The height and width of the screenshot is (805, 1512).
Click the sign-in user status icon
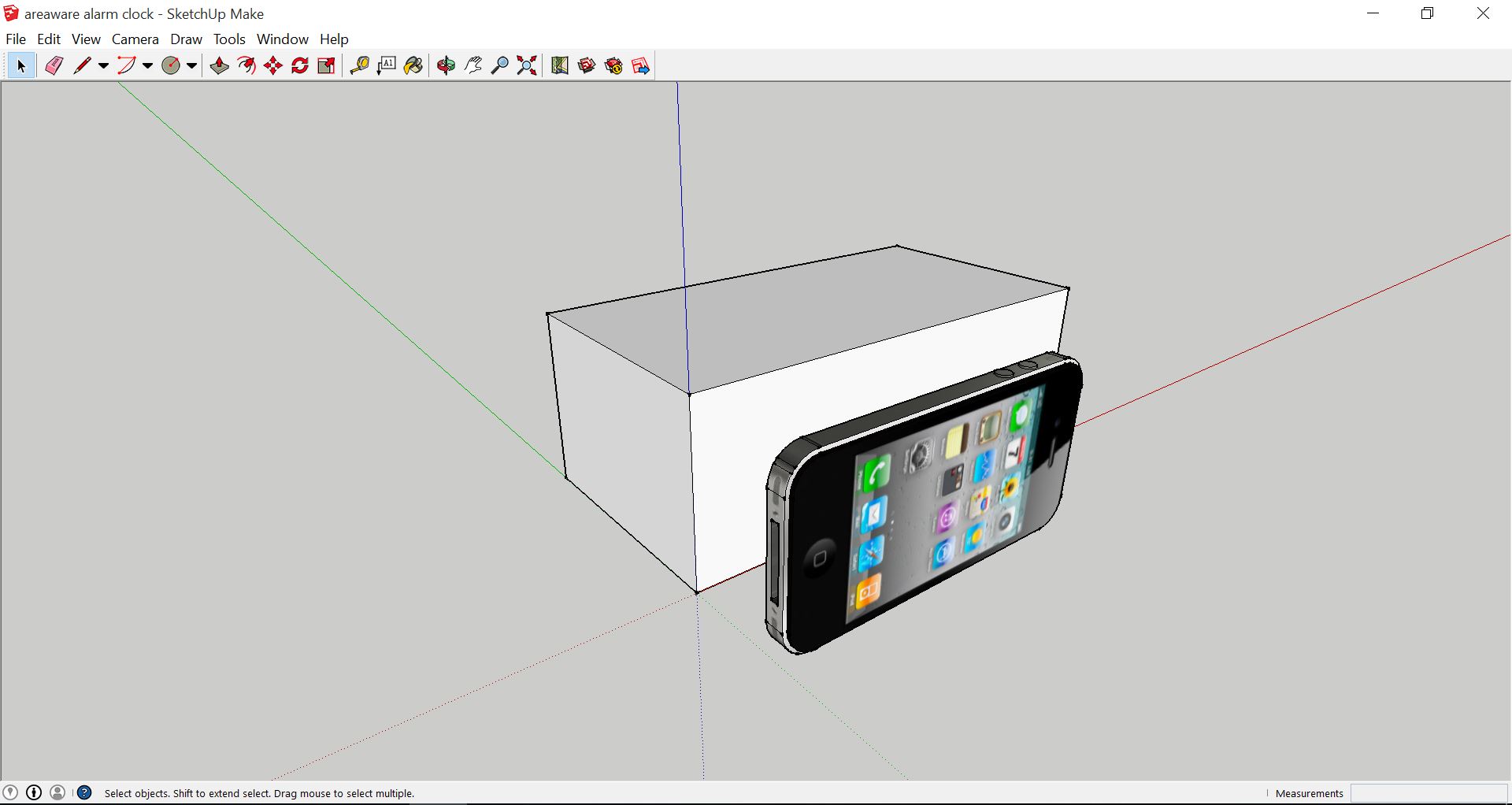click(x=57, y=792)
